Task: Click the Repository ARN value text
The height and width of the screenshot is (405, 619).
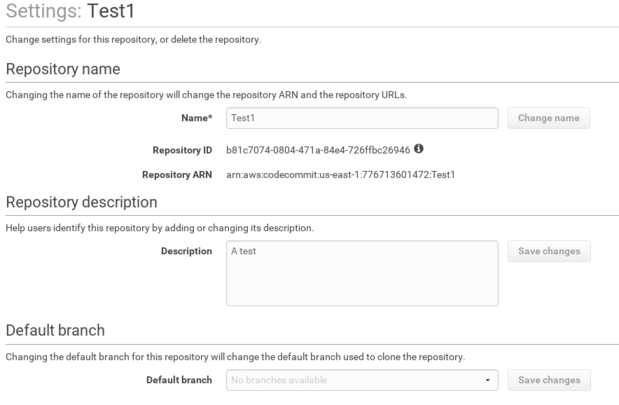Action: pyautogui.click(x=341, y=175)
